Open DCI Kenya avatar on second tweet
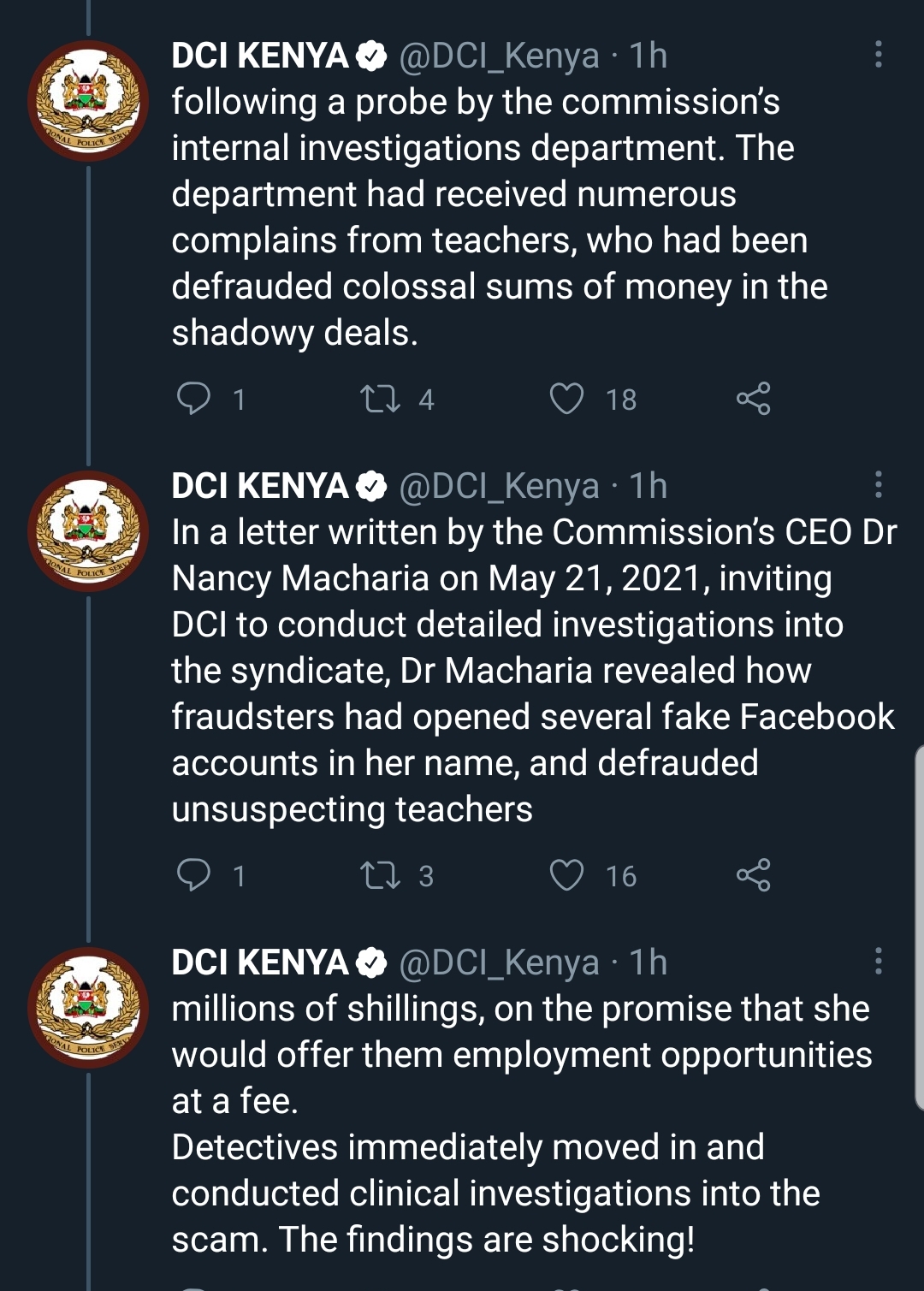 [x=88, y=531]
